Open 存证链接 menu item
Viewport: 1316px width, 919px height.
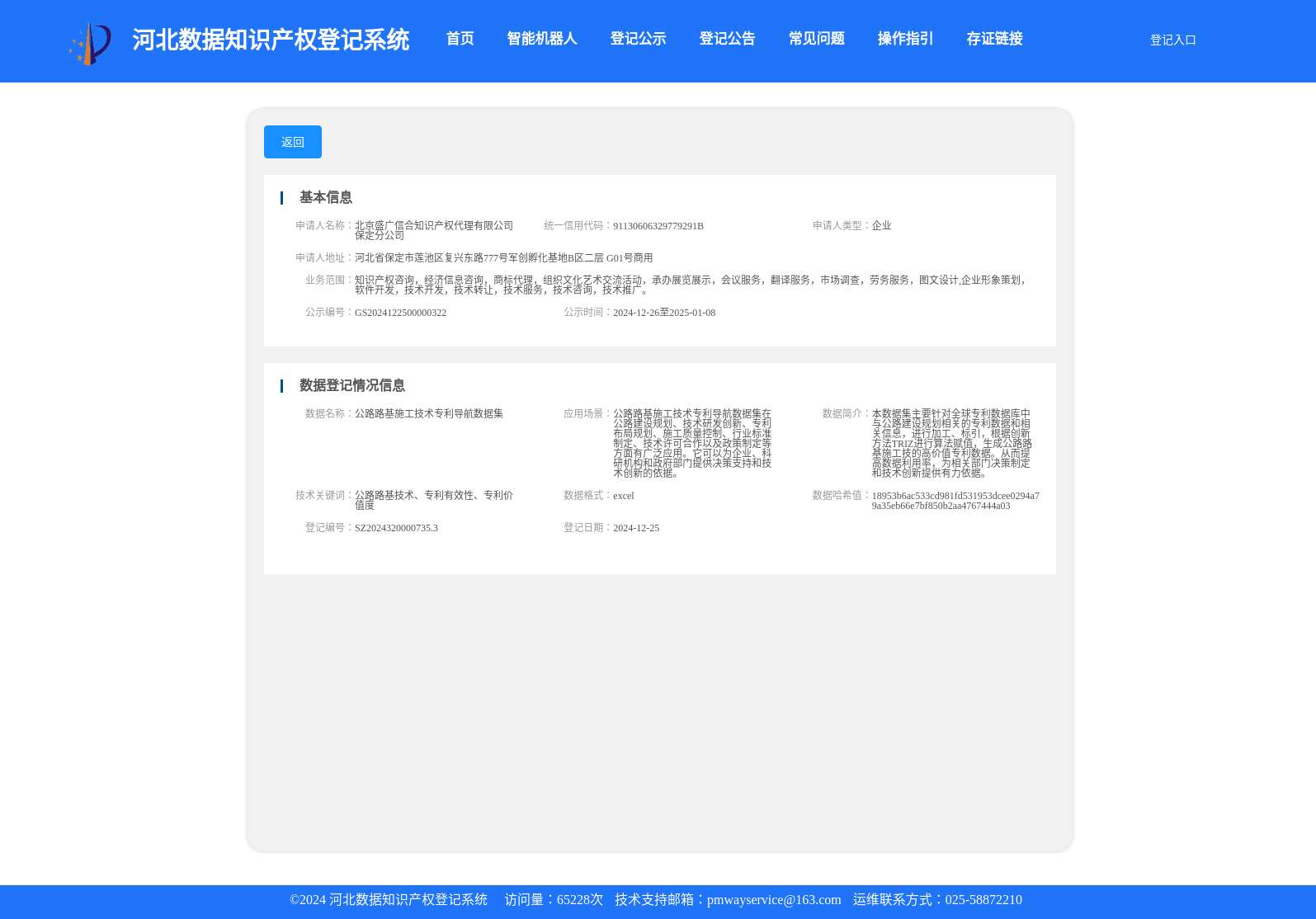(994, 39)
